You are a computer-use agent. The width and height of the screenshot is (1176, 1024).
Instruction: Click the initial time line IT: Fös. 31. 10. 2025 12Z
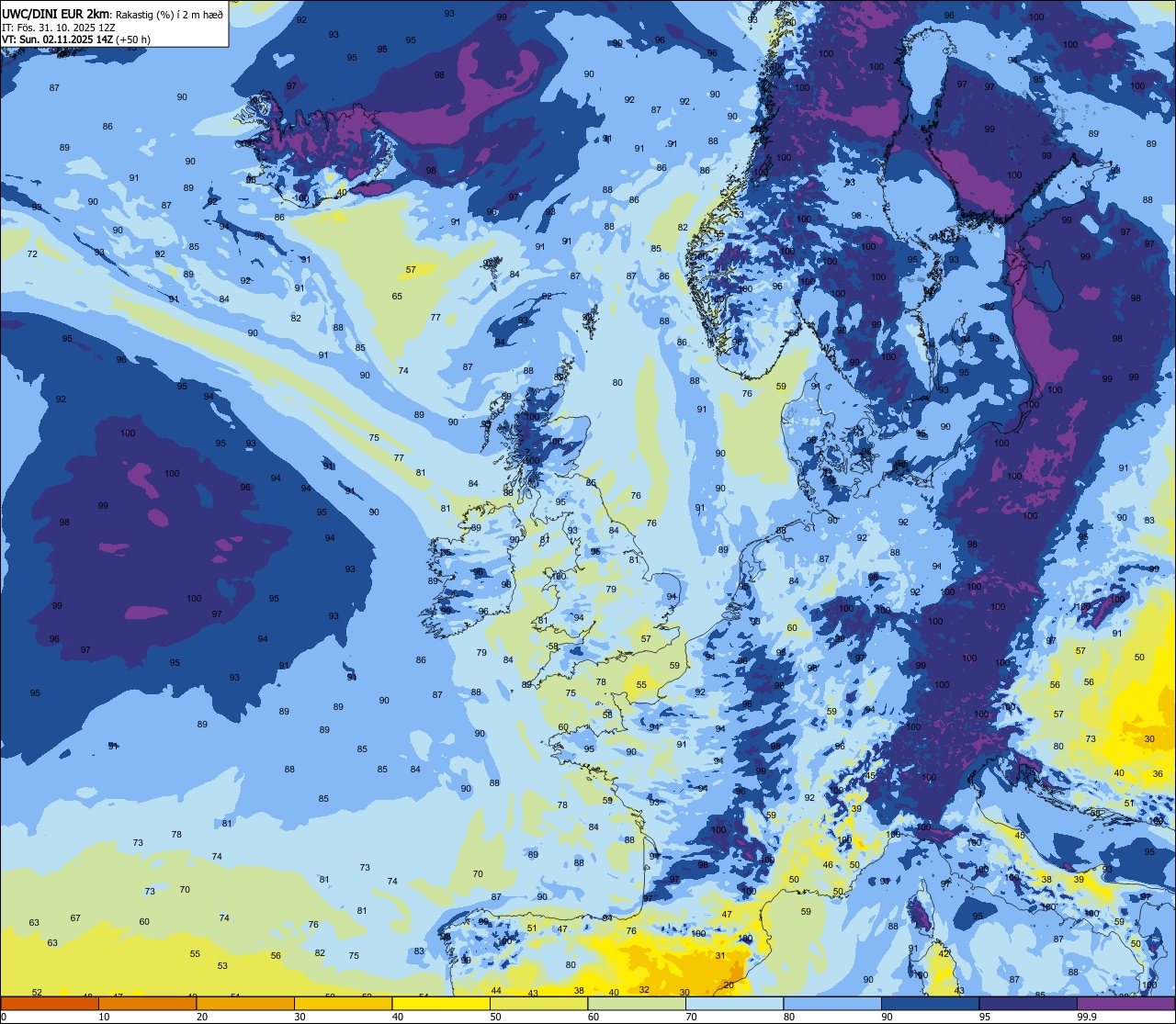tap(58, 27)
